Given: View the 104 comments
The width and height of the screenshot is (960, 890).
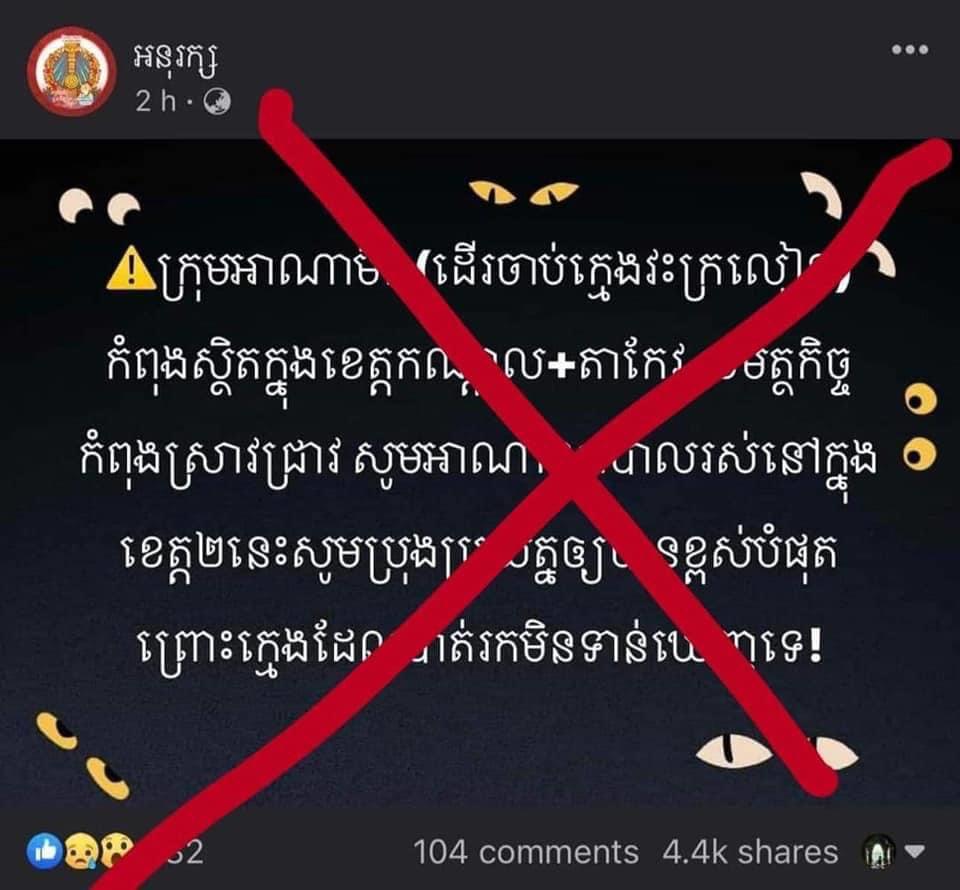Looking at the screenshot, I should pos(526,852).
